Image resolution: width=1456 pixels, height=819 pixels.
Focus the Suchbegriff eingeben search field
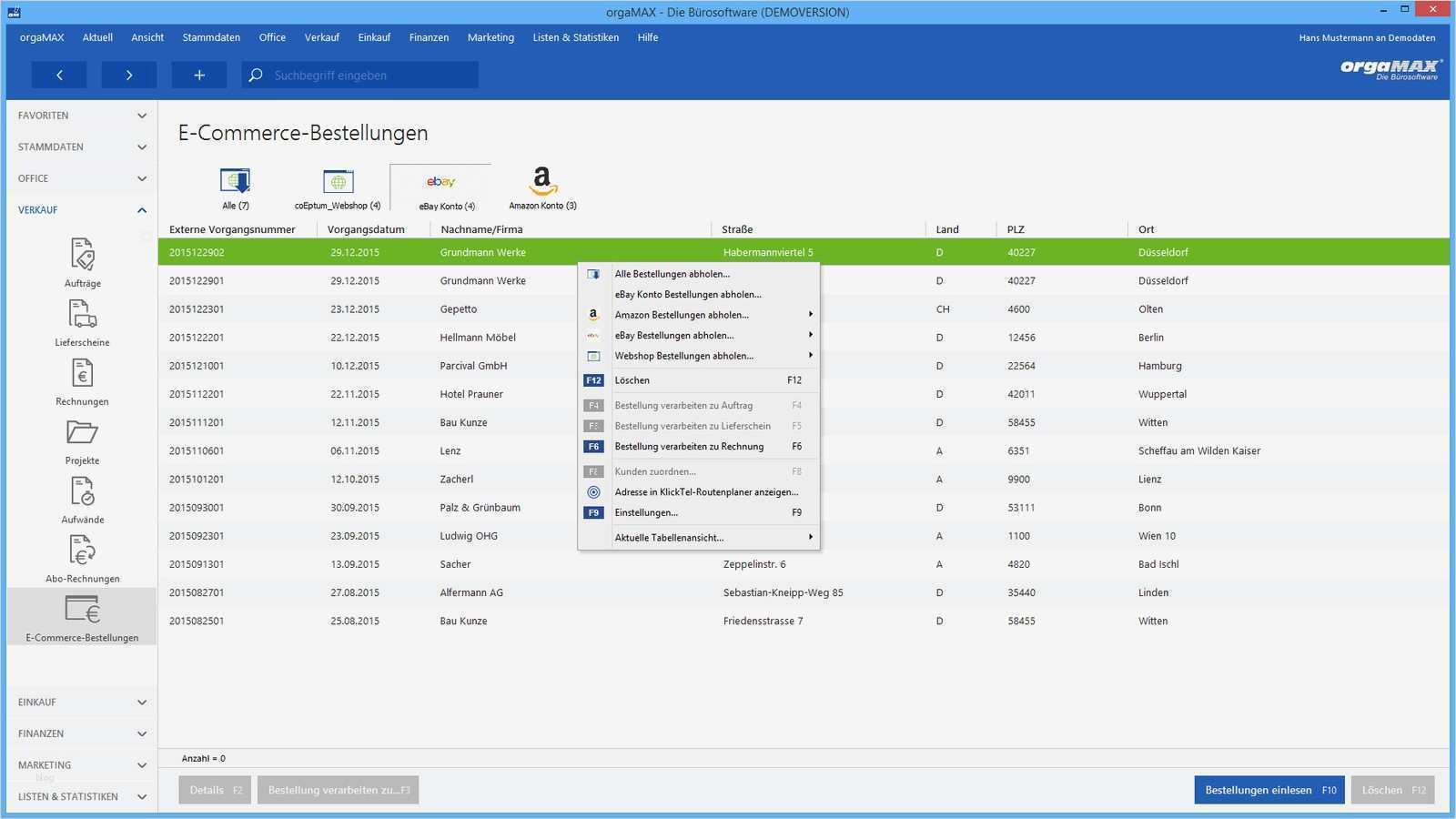360,75
